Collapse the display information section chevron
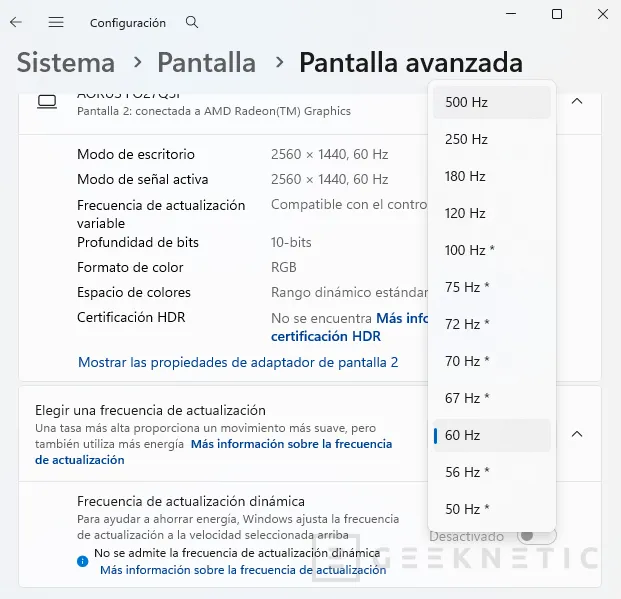This screenshot has height=599, width=621. click(577, 101)
